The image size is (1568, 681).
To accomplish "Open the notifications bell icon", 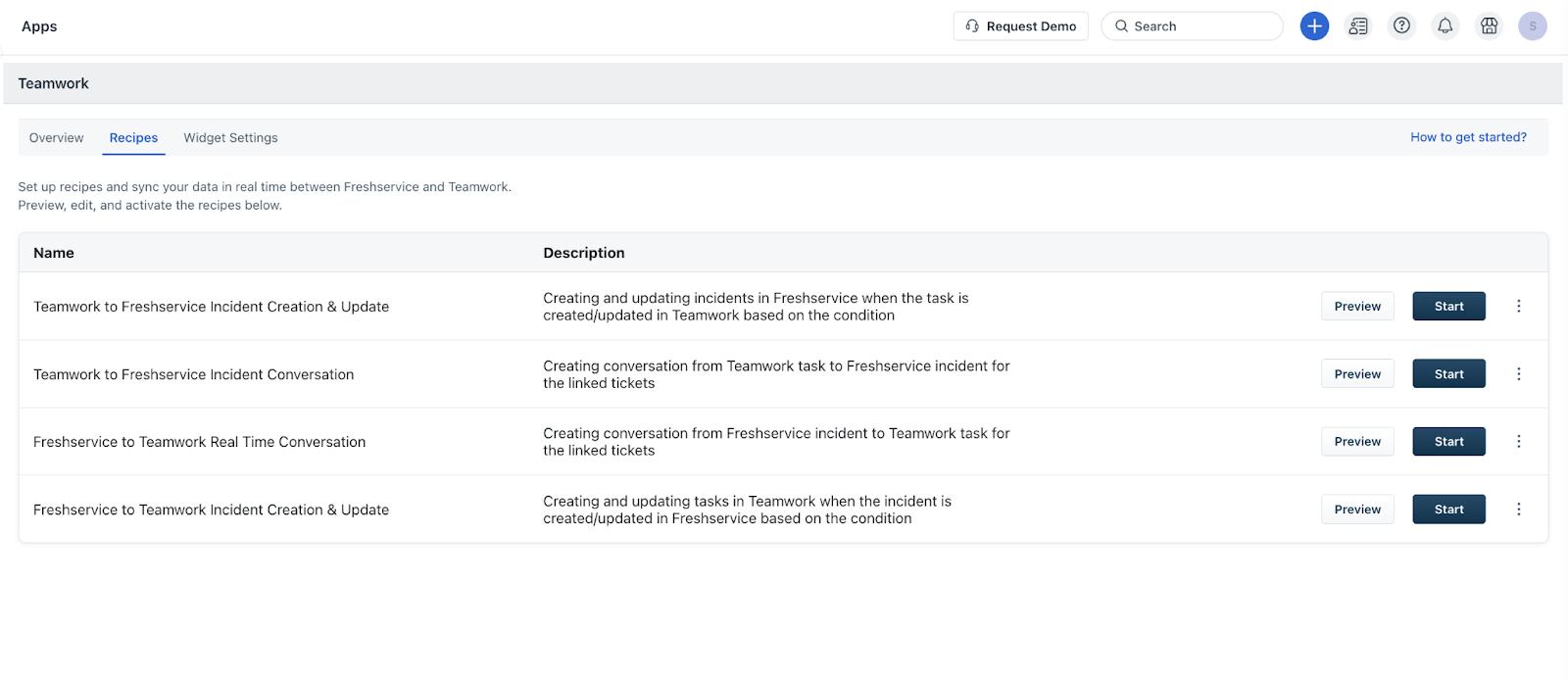I will pyautogui.click(x=1445, y=26).
